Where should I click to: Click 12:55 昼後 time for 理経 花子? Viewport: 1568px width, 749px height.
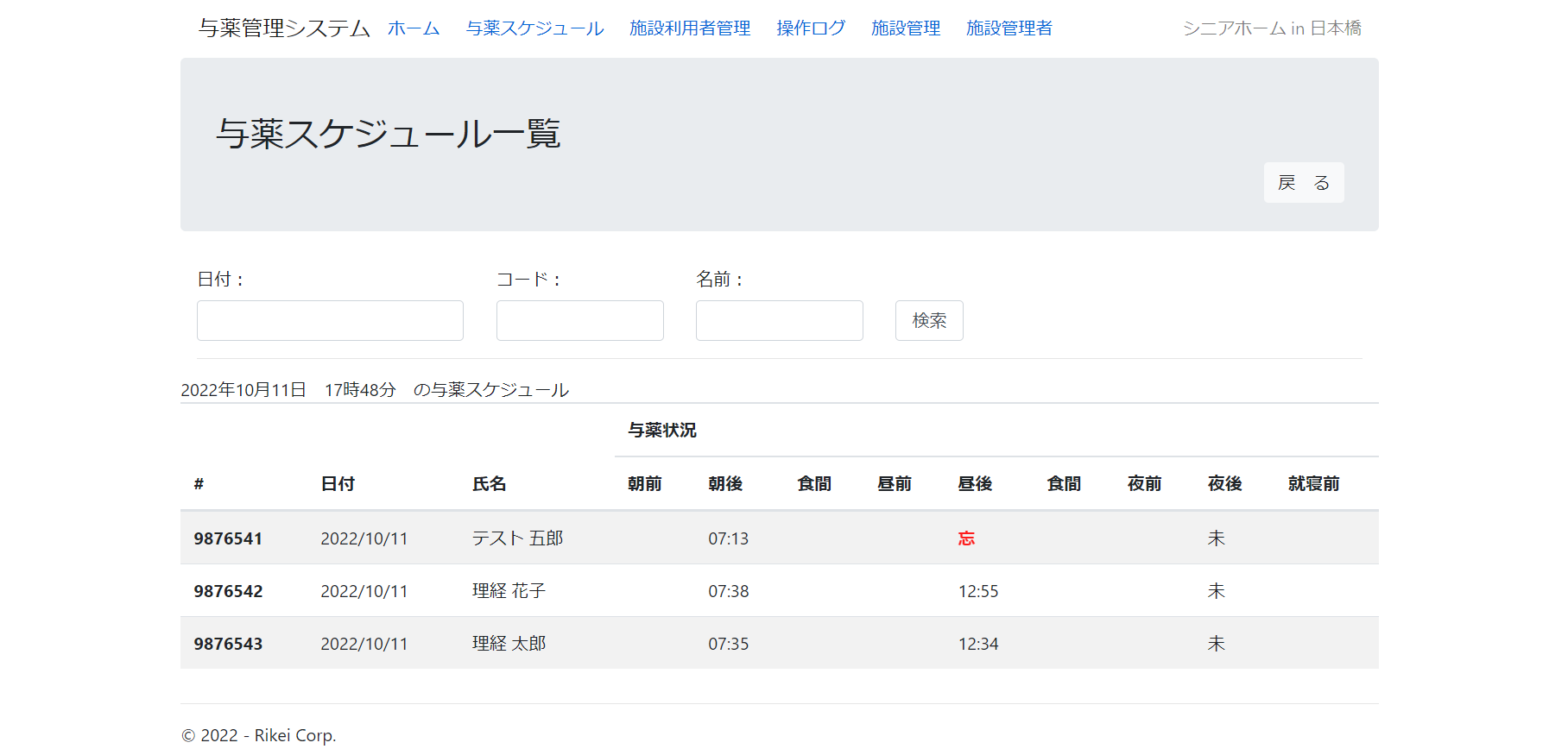pyautogui.click(x=978, y=591)
